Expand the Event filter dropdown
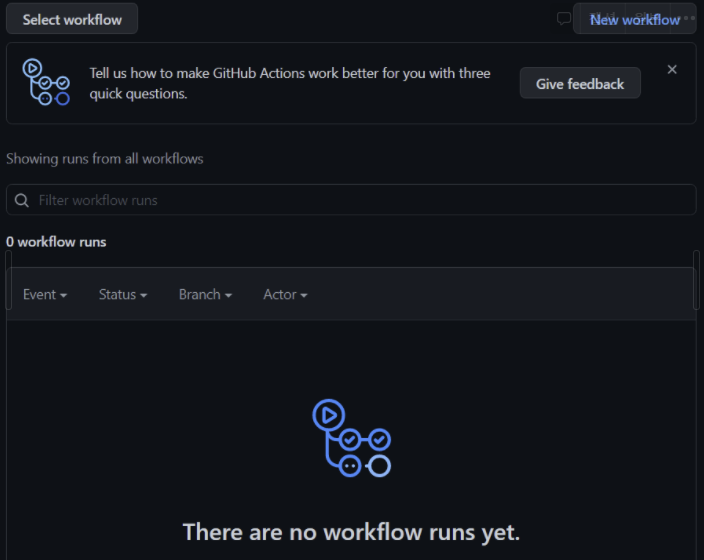Image resolution: width=704 pixels, height=560 pixels. coord(45,295)
